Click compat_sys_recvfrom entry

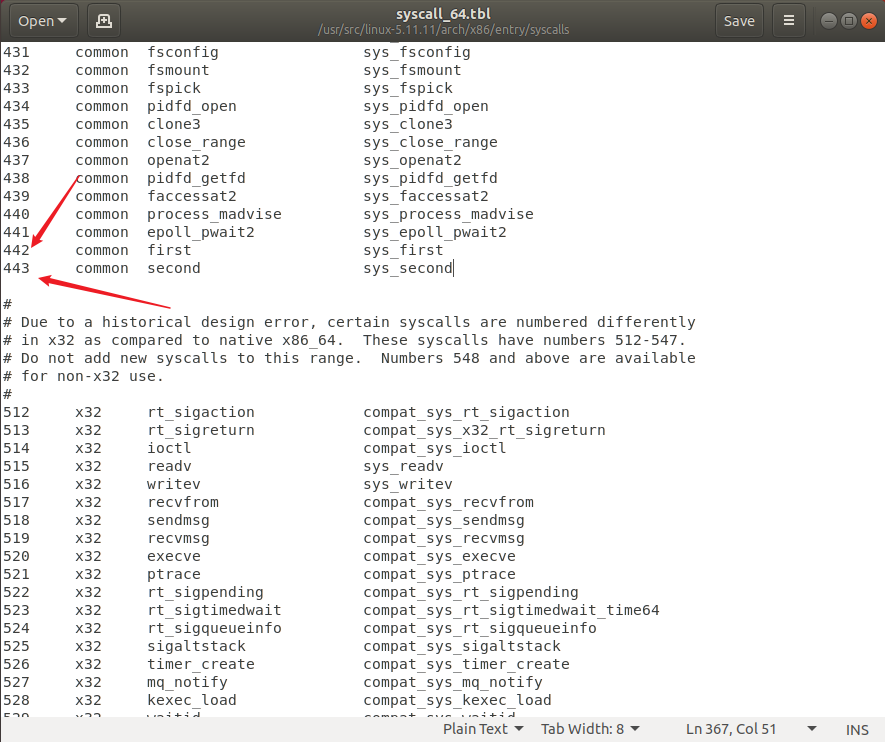[449, 502]
